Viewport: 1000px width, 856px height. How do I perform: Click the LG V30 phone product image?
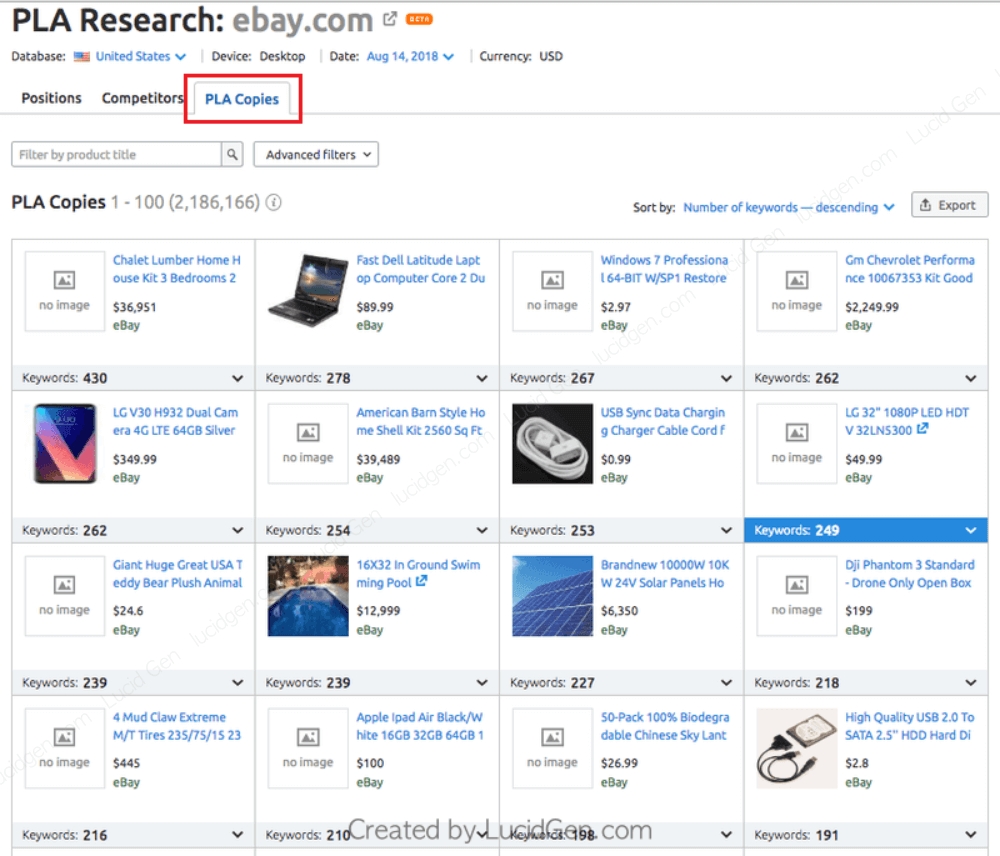(65, 443)
